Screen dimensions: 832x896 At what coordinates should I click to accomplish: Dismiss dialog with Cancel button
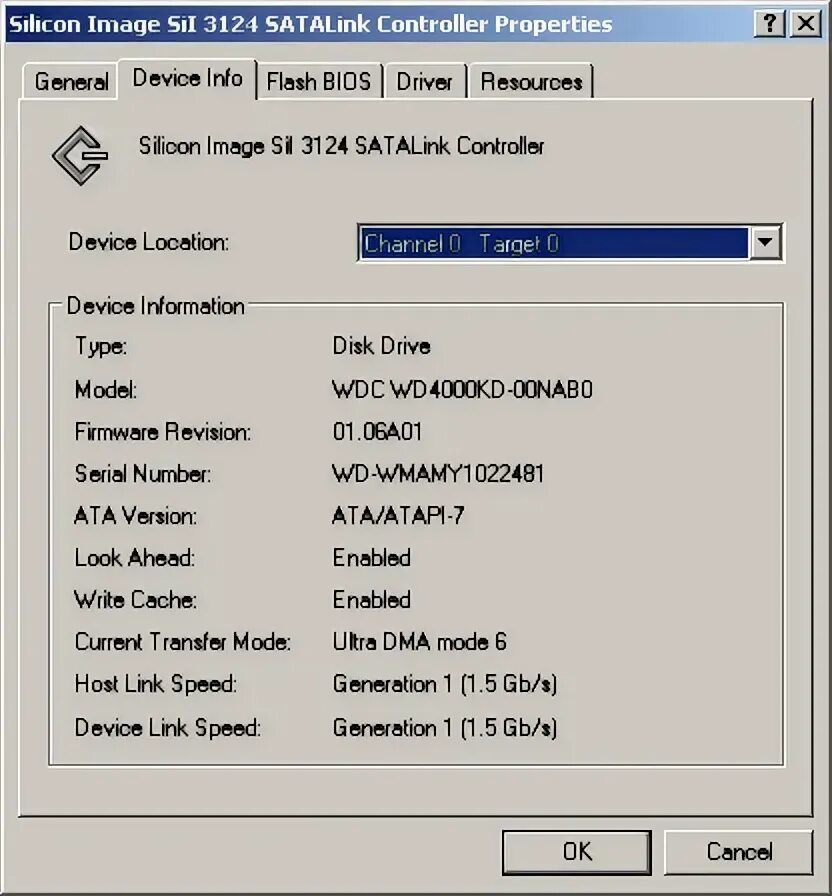point(739,852)
